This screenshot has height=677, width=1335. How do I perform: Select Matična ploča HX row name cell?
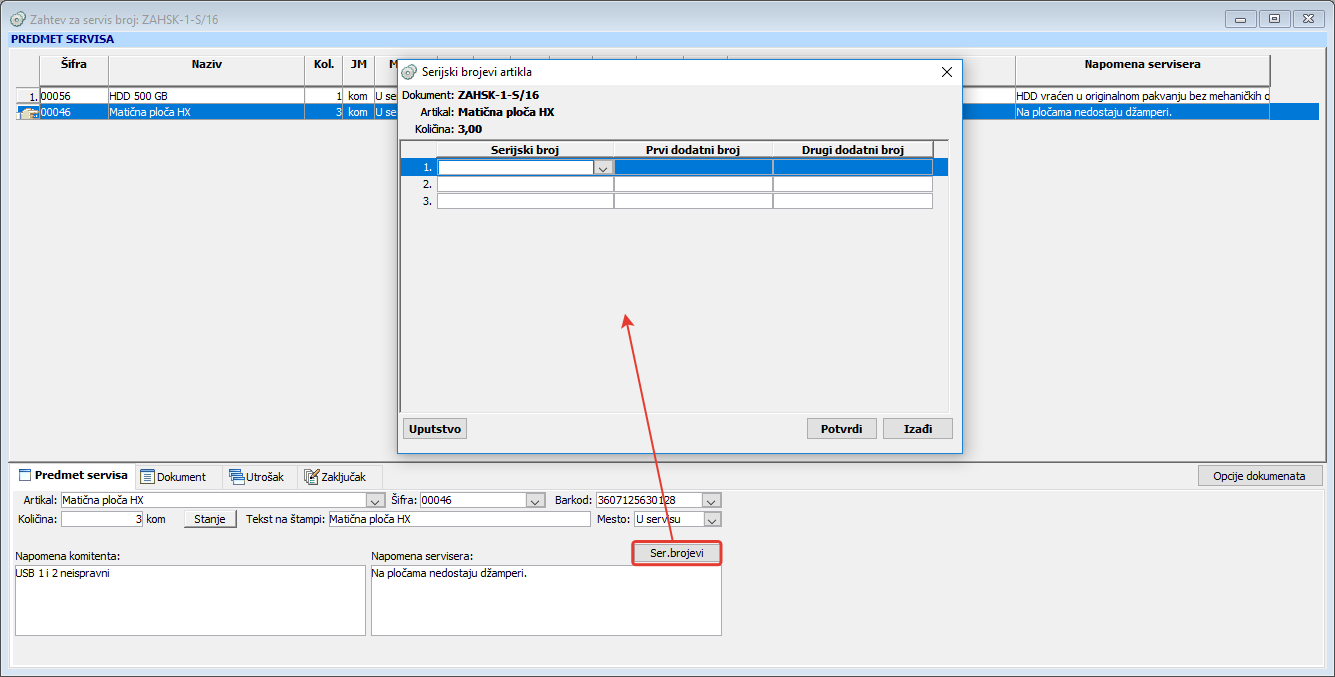[205, 112]
